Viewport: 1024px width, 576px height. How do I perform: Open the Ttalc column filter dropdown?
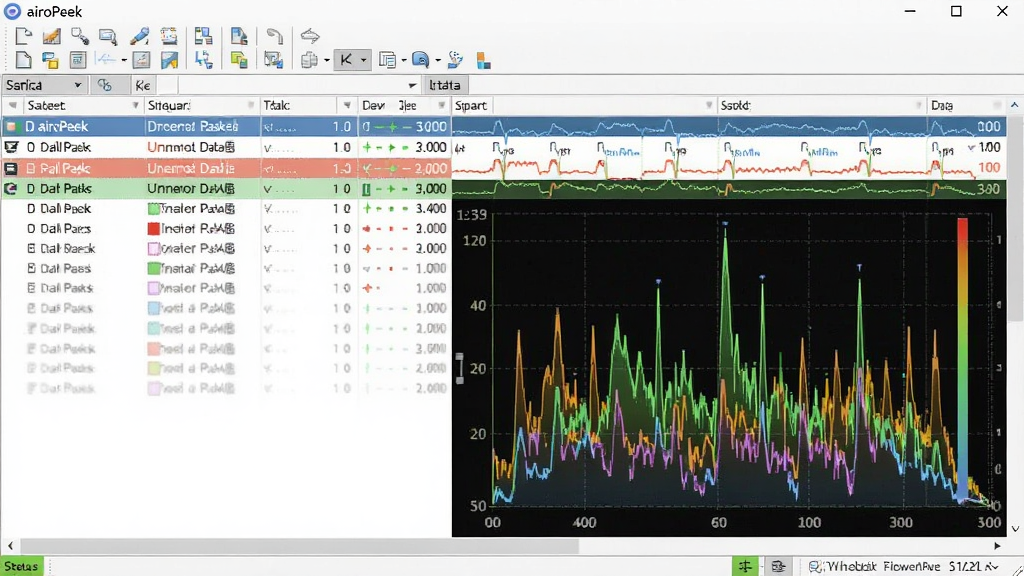pos(347,105)
